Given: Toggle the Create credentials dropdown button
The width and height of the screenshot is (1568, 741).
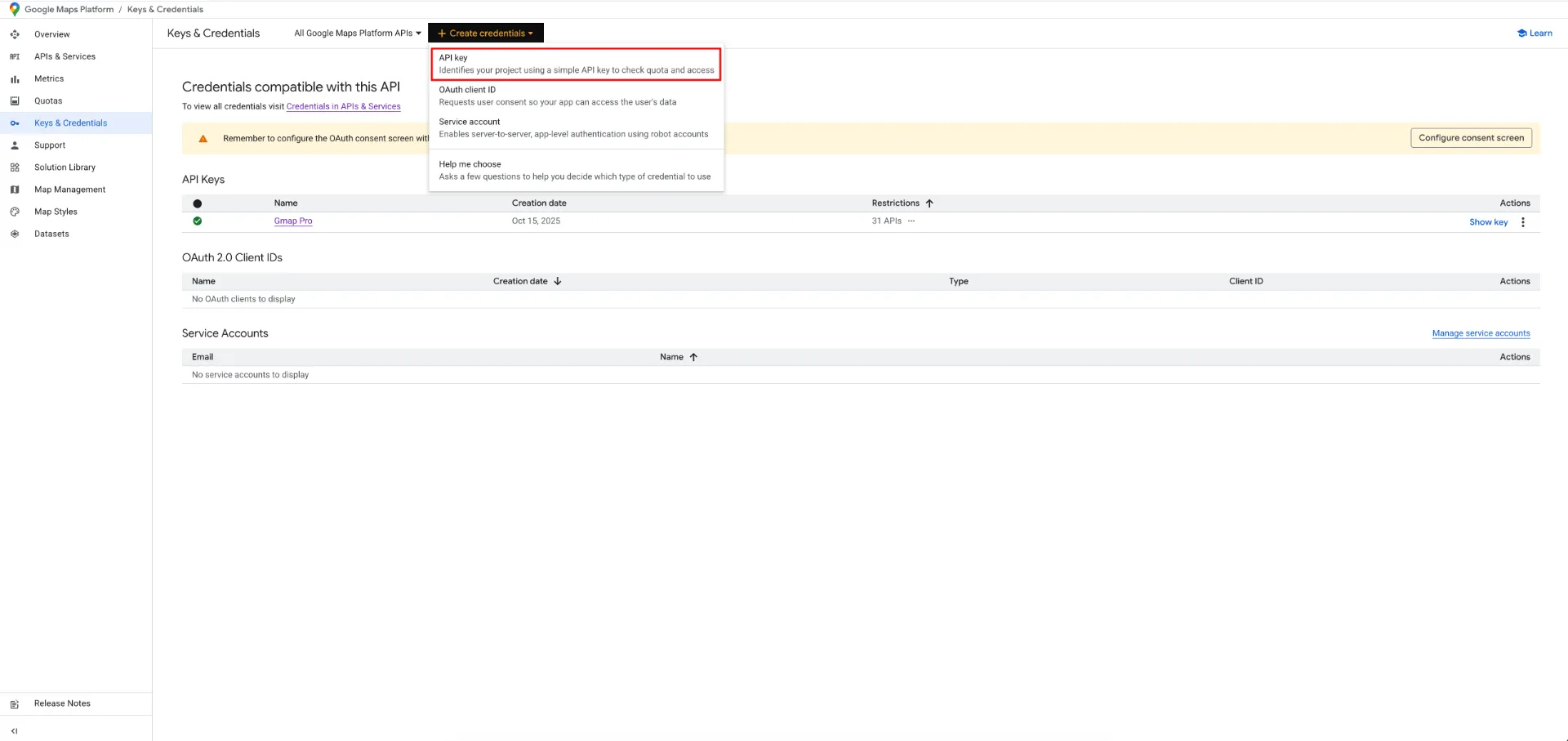Looking at the screenshot, I should point(486,33).
